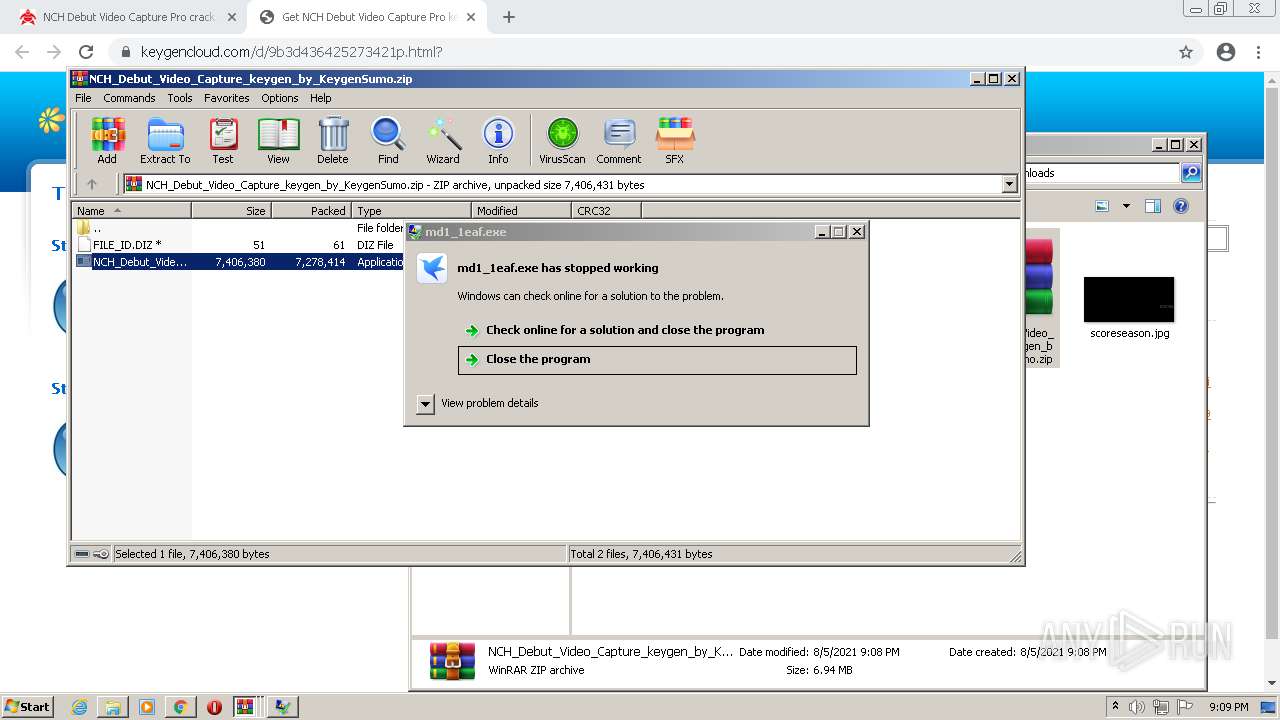
Task: Click the Extract To toolbar icon
Action: click(x=165, y=141)
